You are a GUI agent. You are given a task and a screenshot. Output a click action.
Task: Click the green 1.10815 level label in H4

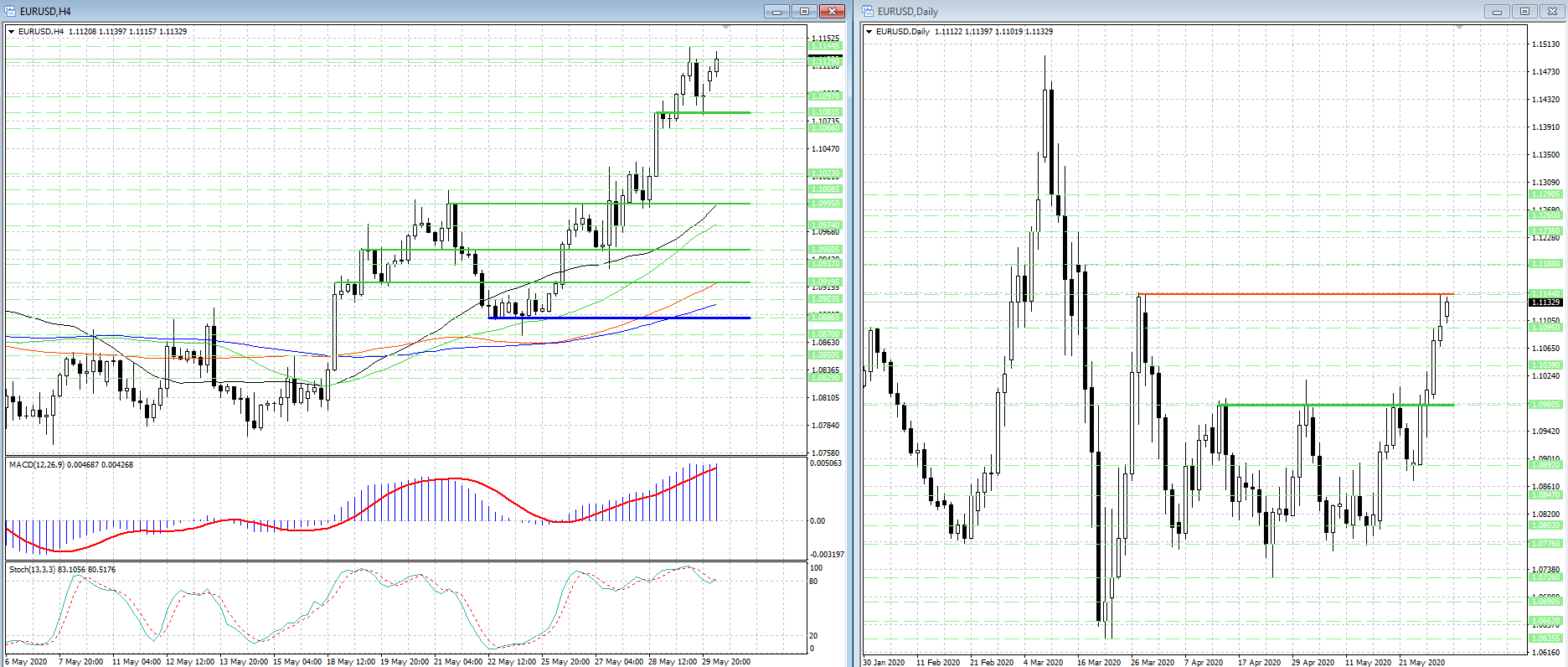coord(825,111)
